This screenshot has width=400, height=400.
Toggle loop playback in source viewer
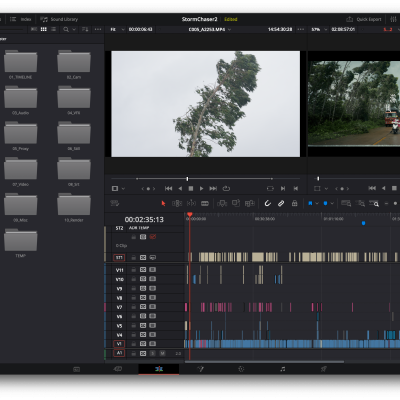coord(226,189)
